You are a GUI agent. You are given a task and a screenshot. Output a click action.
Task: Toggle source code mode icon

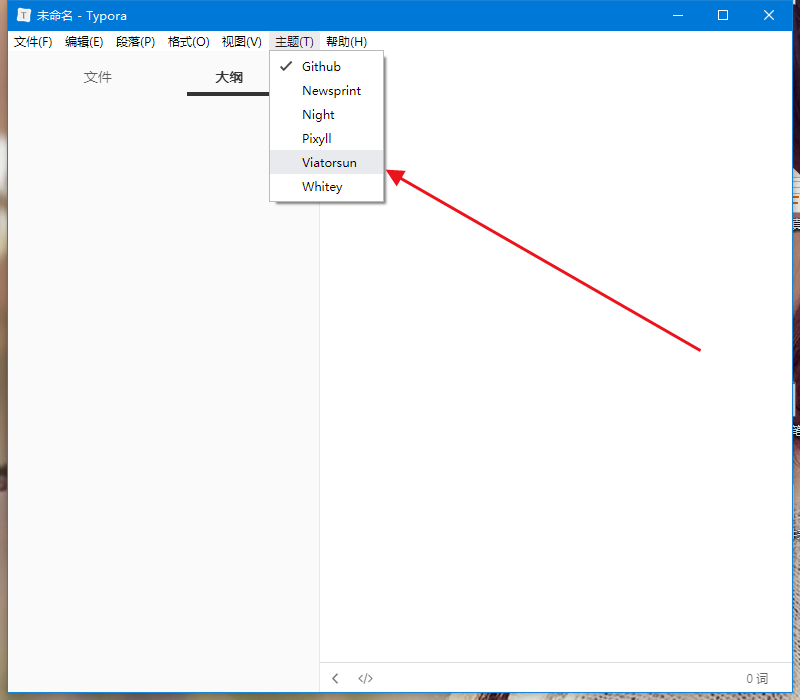pos(365,678)
